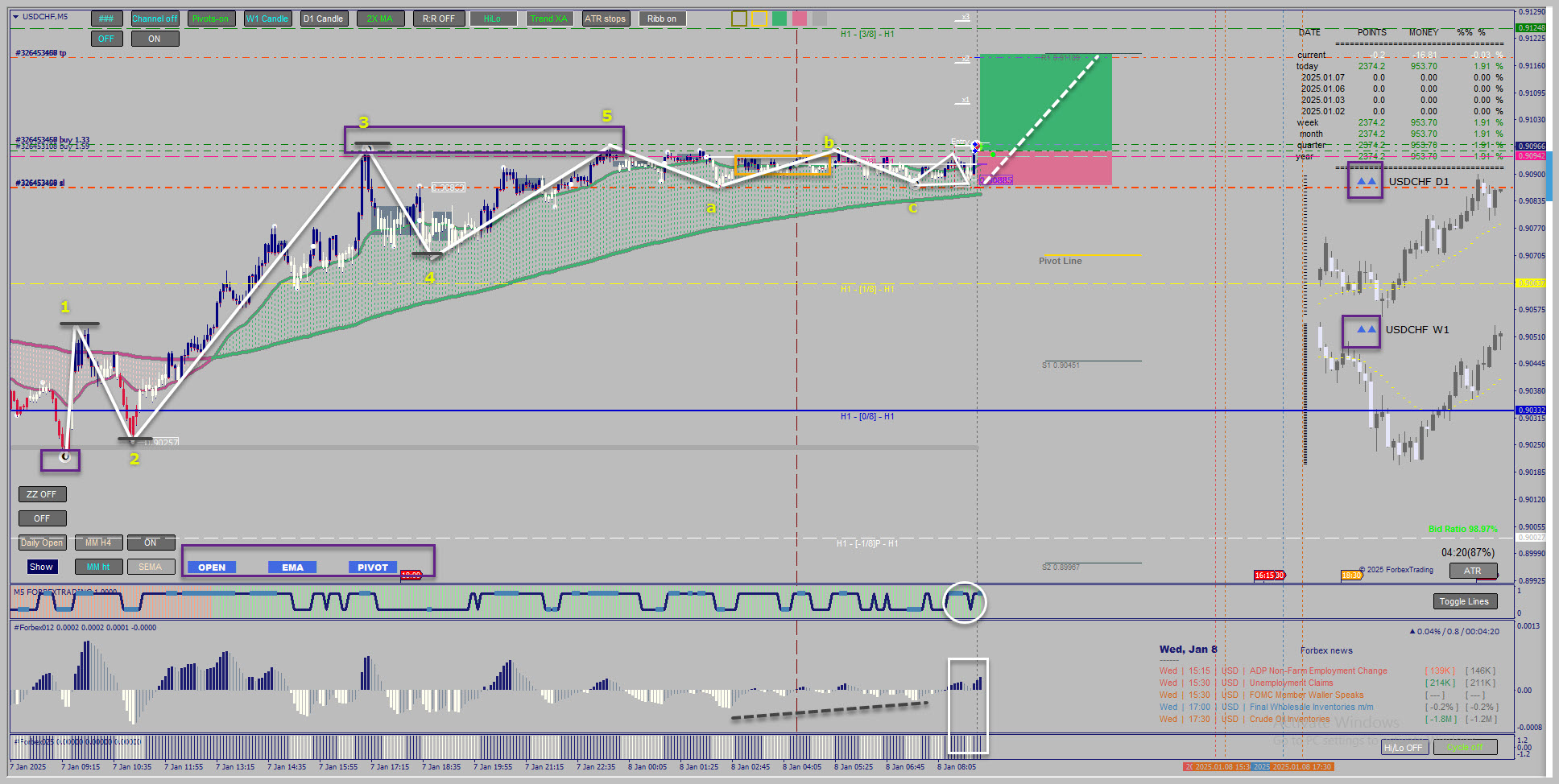
Task: Toggle the Cycle off button
Action: [x=1465, y=747]
